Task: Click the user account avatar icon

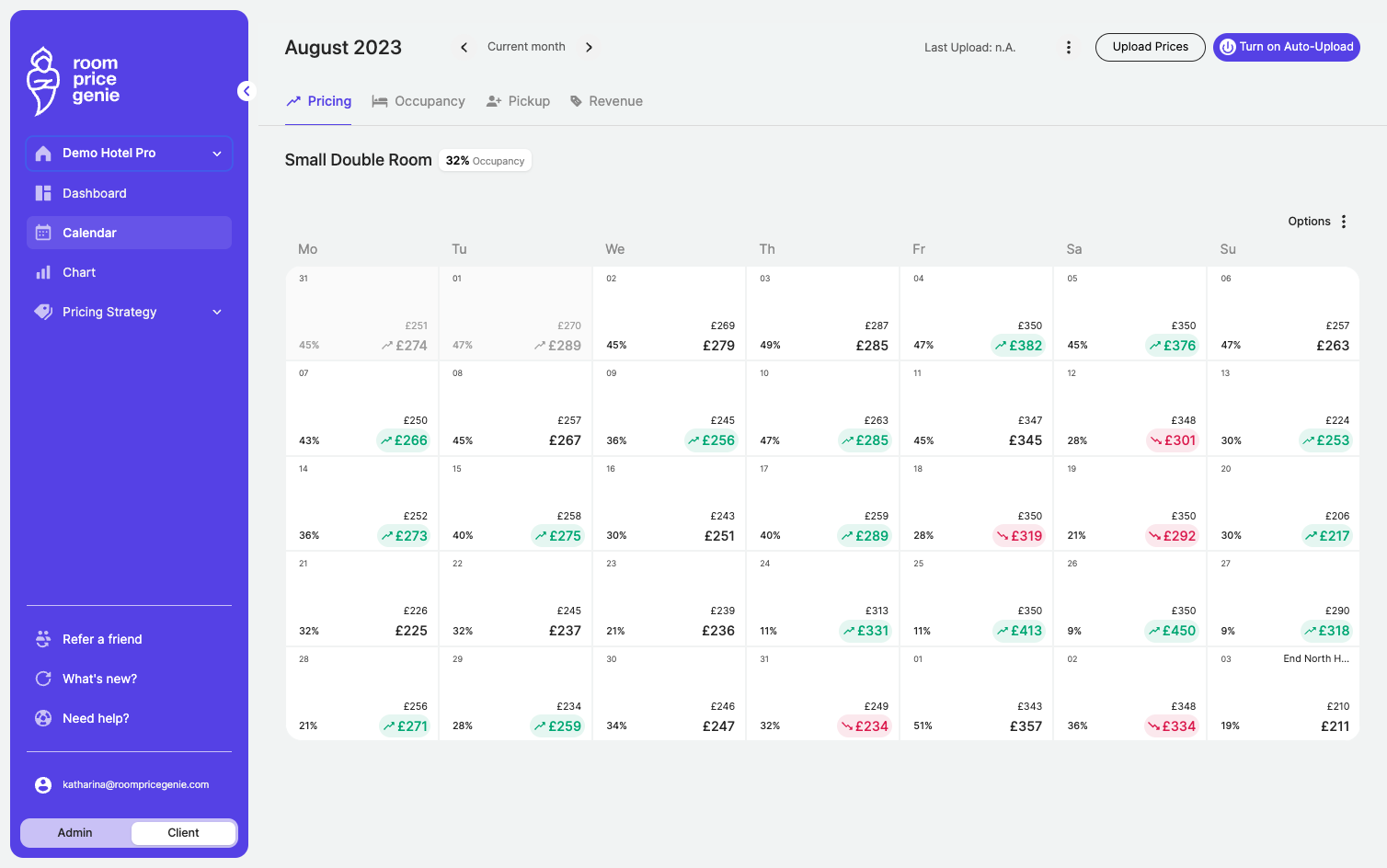Action: (43, 785)
